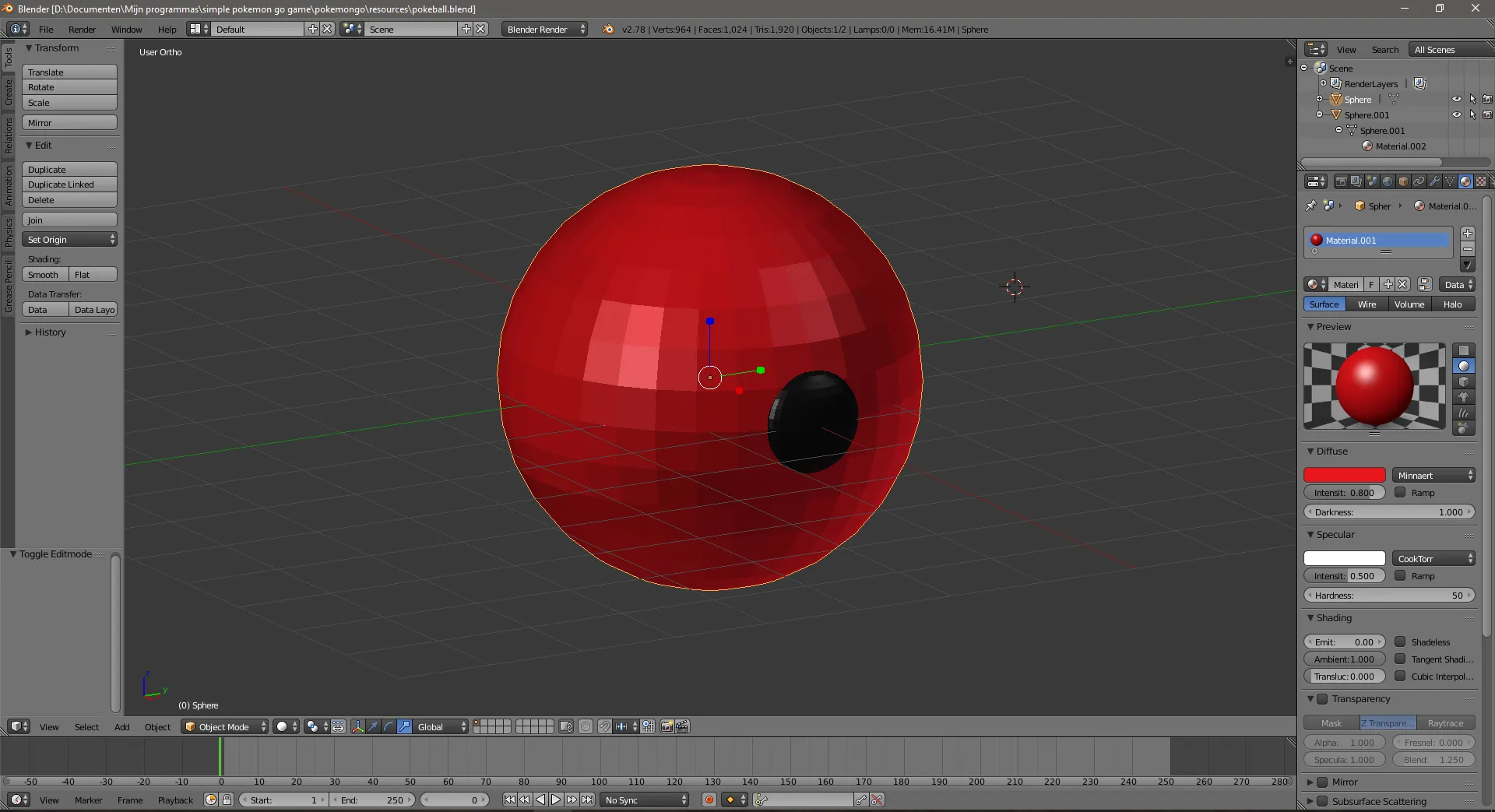Click the auto keyframe record button
The height and width of the screenshot is (812, 1495).
coord(709,800)
